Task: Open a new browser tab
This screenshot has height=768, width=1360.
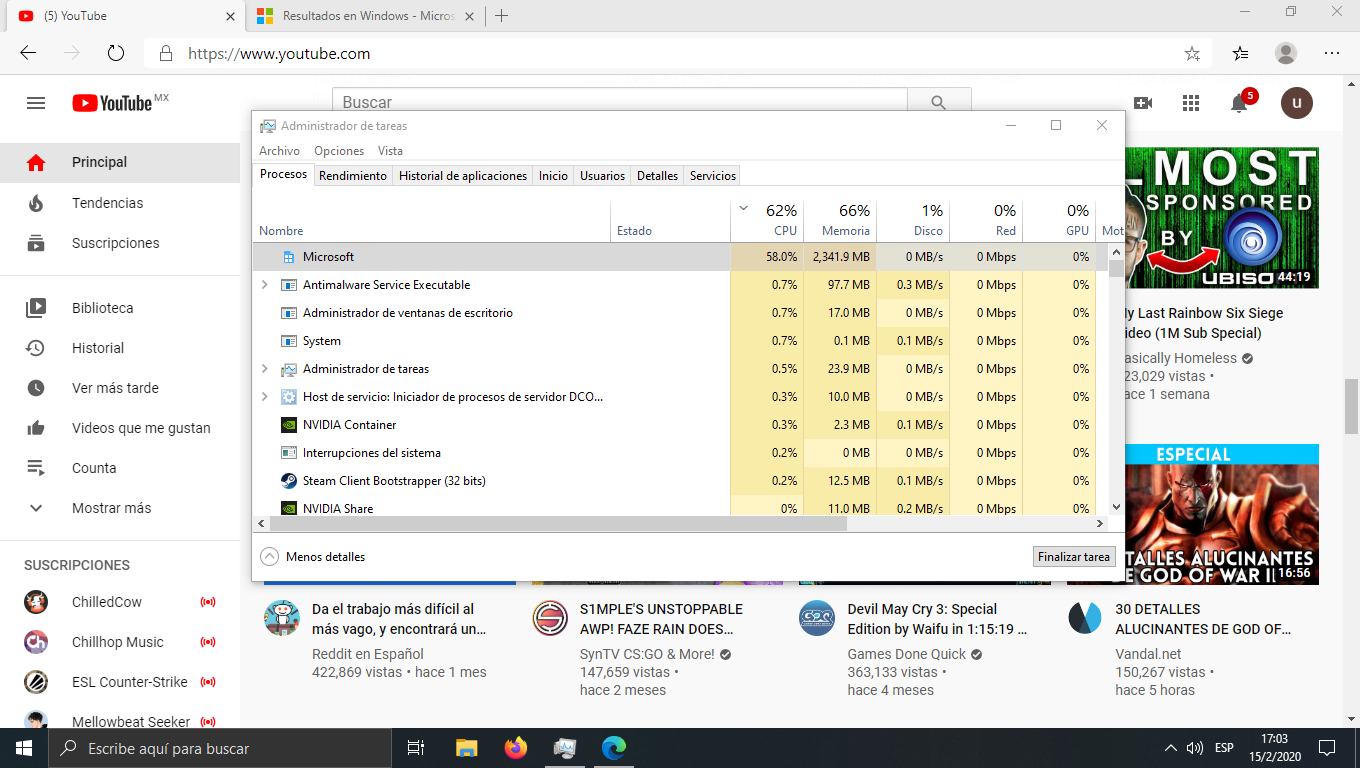Action: [502, 16]
